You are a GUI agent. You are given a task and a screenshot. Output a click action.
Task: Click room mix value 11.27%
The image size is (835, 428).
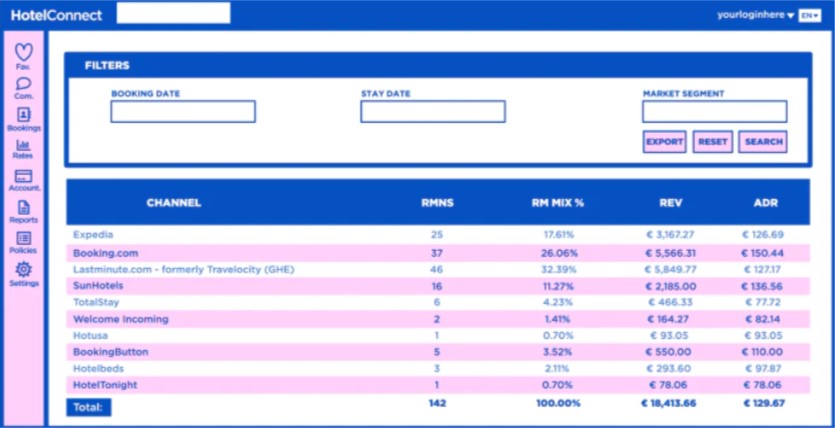click(558, 286)
